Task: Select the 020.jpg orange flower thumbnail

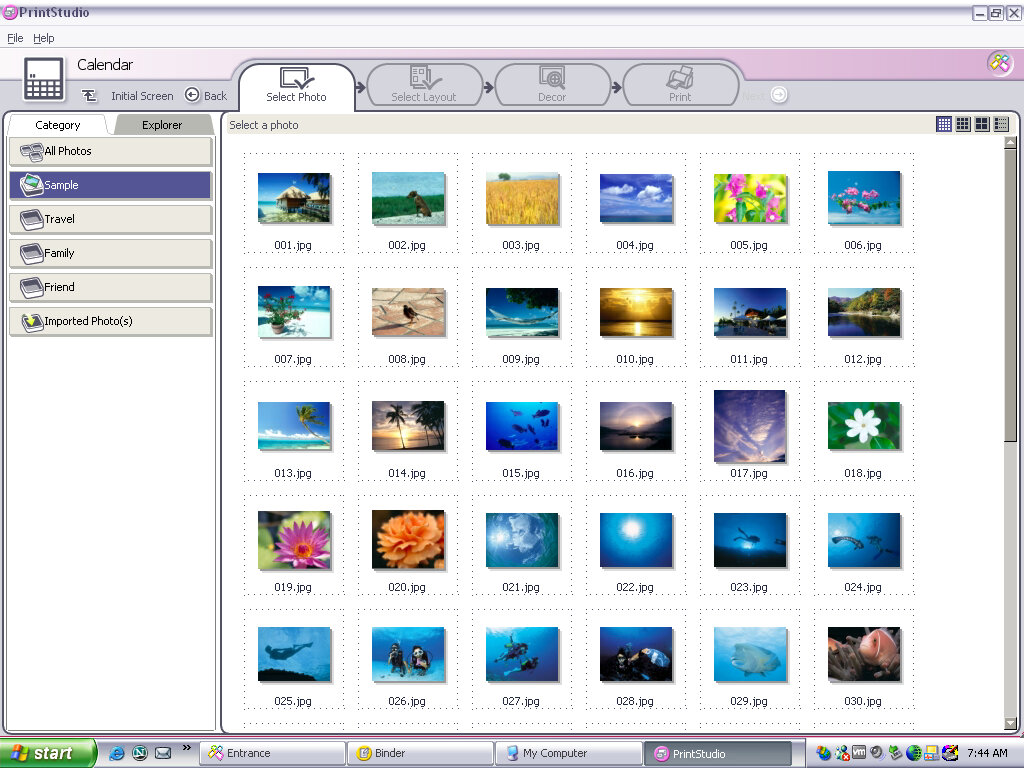Action: [x=408, y=540]
